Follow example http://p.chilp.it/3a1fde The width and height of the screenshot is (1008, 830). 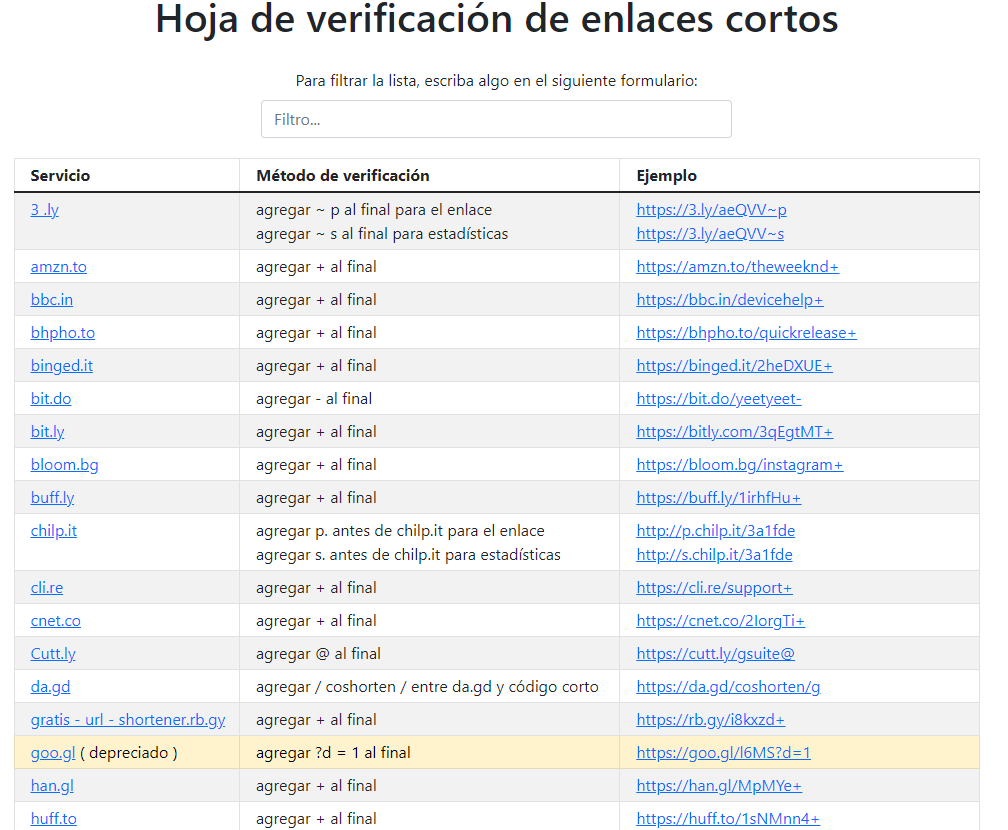(x=716, y=530)
